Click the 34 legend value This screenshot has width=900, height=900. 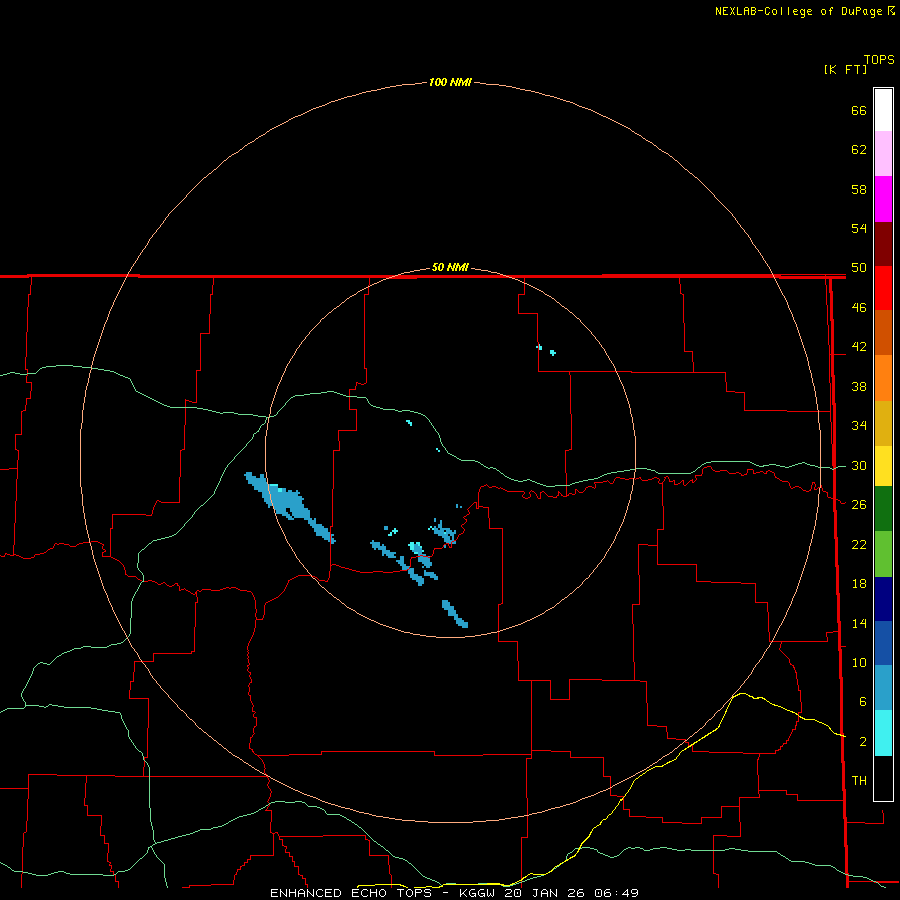click(x=859, y=426)
